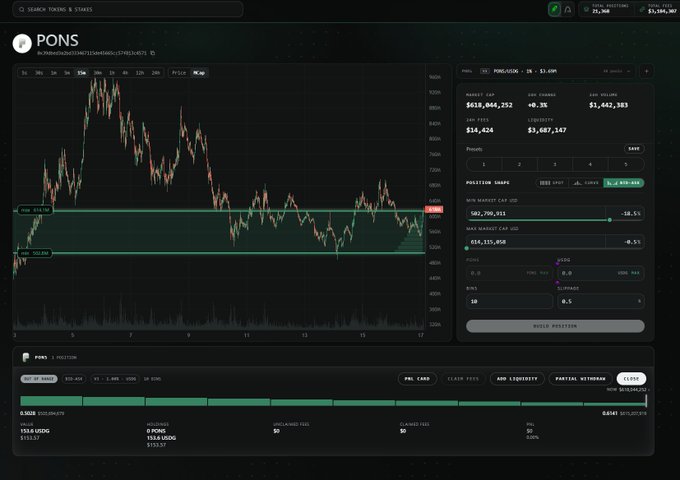Click the min market cap slider handle

pyautogui.click(x=610, y=220)
